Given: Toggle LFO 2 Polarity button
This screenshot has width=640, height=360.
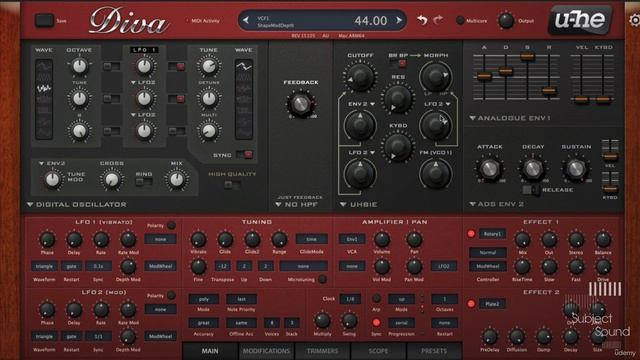Looking at the screenshot, I should [x=171, y=295].
